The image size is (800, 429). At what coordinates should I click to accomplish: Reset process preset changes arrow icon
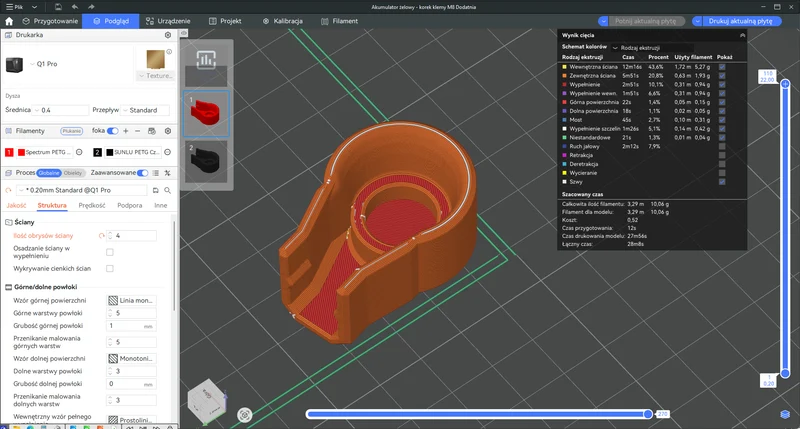click(8, 190)
